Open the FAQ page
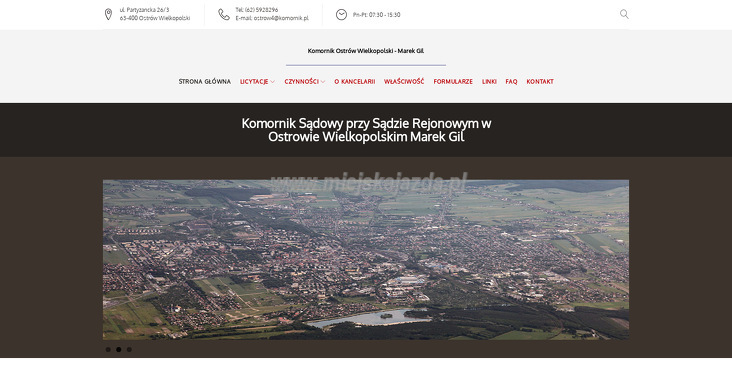The height and width of the screenshot is (367, 732). 511,81
